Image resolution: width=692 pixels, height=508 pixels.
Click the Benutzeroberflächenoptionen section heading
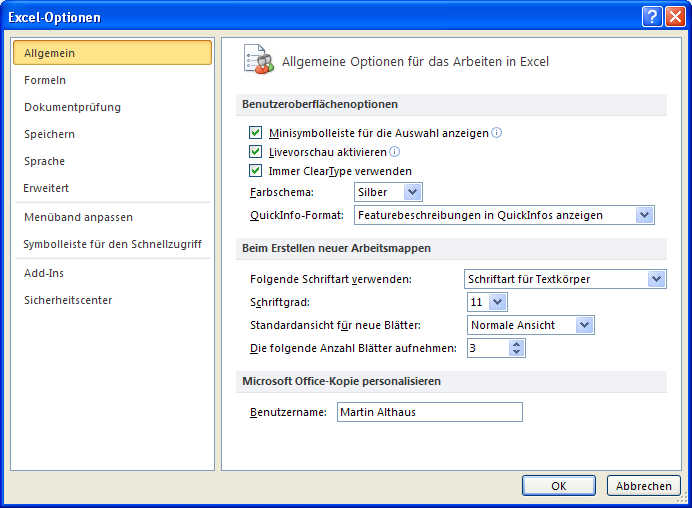point(320,104)
